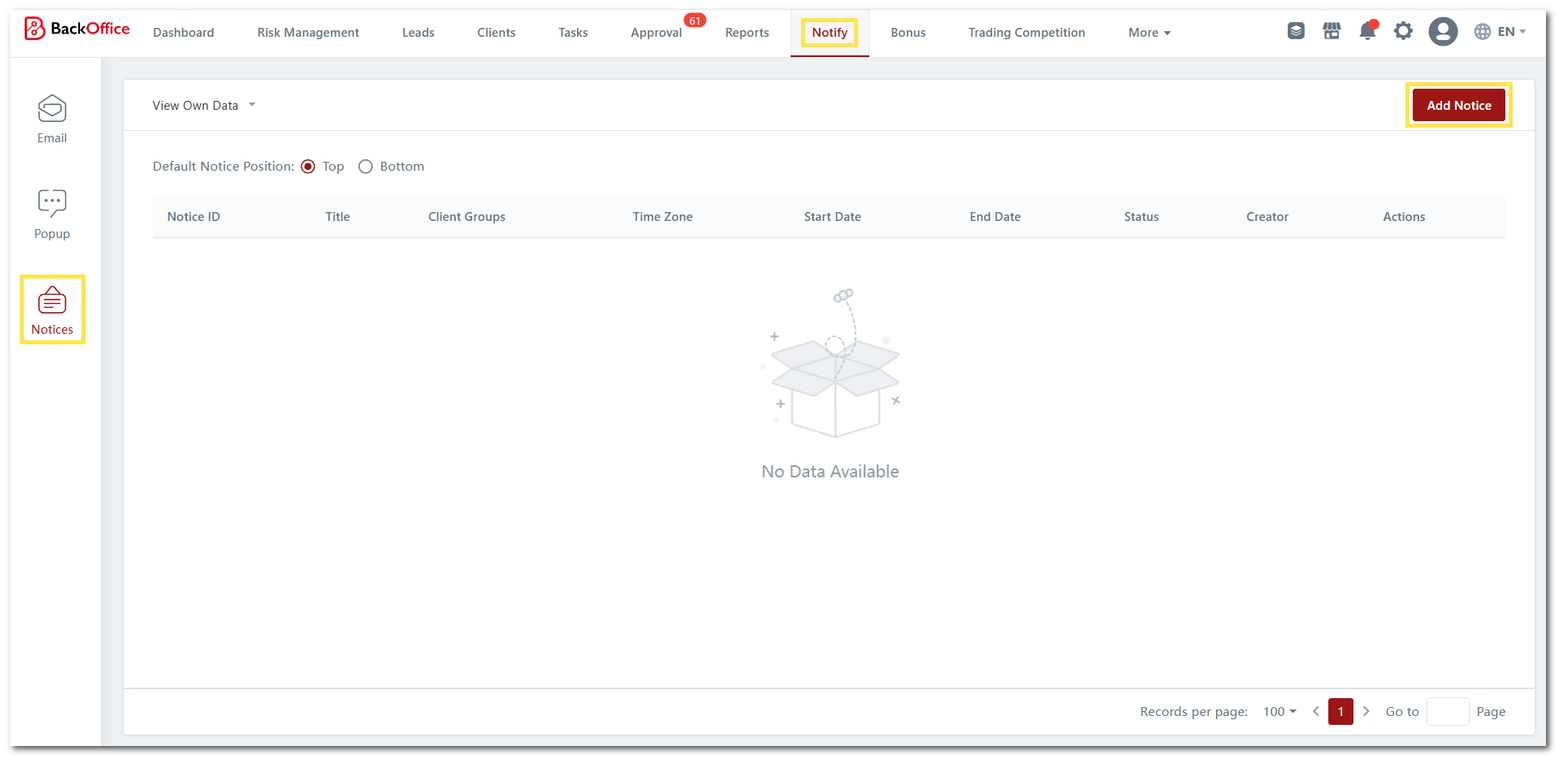Open the Email section in sidebar
The image size is (1557, 757).
pyautogui.click(x=52, y=119)
